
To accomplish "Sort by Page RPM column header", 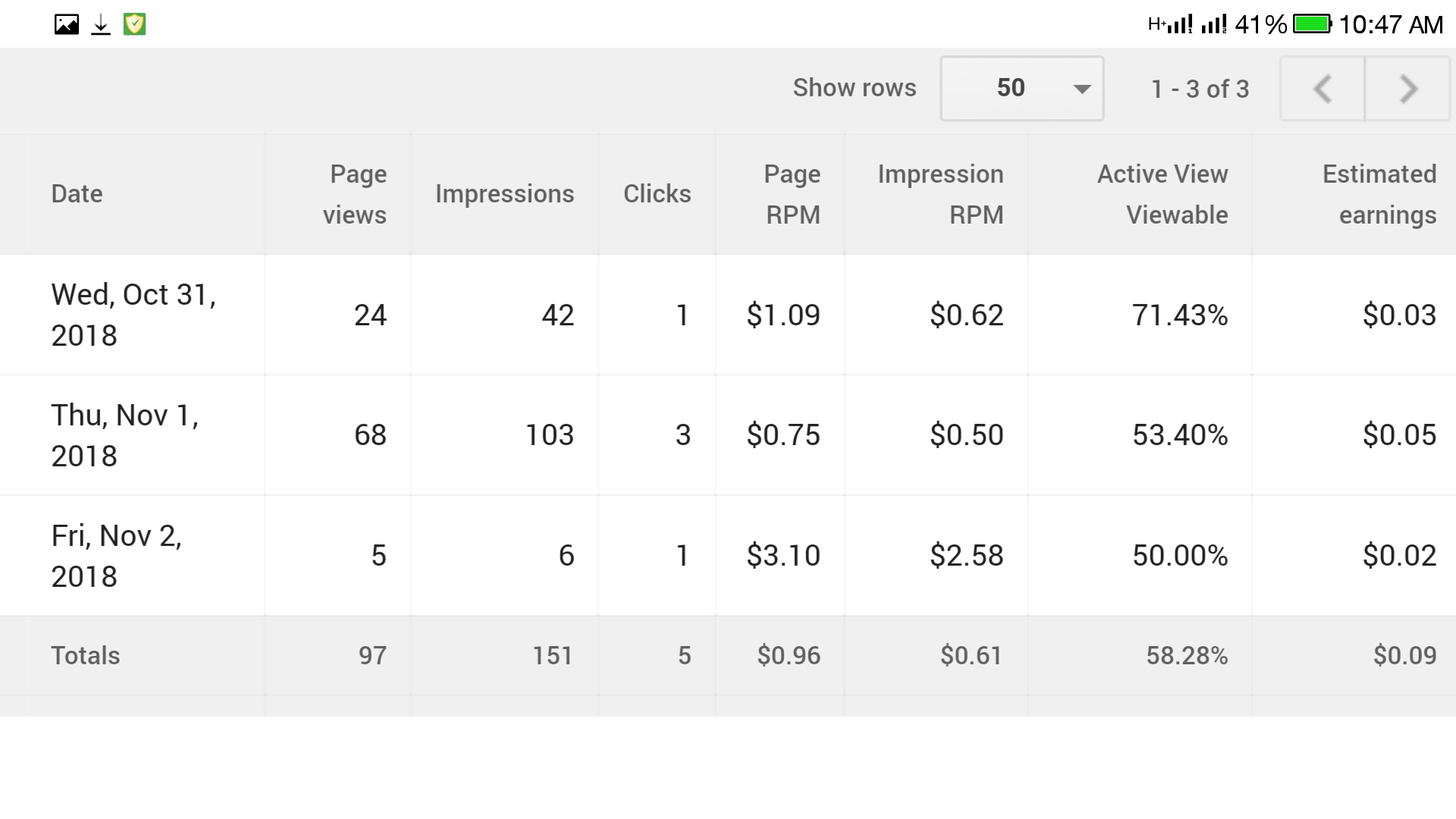I will 792,194.
